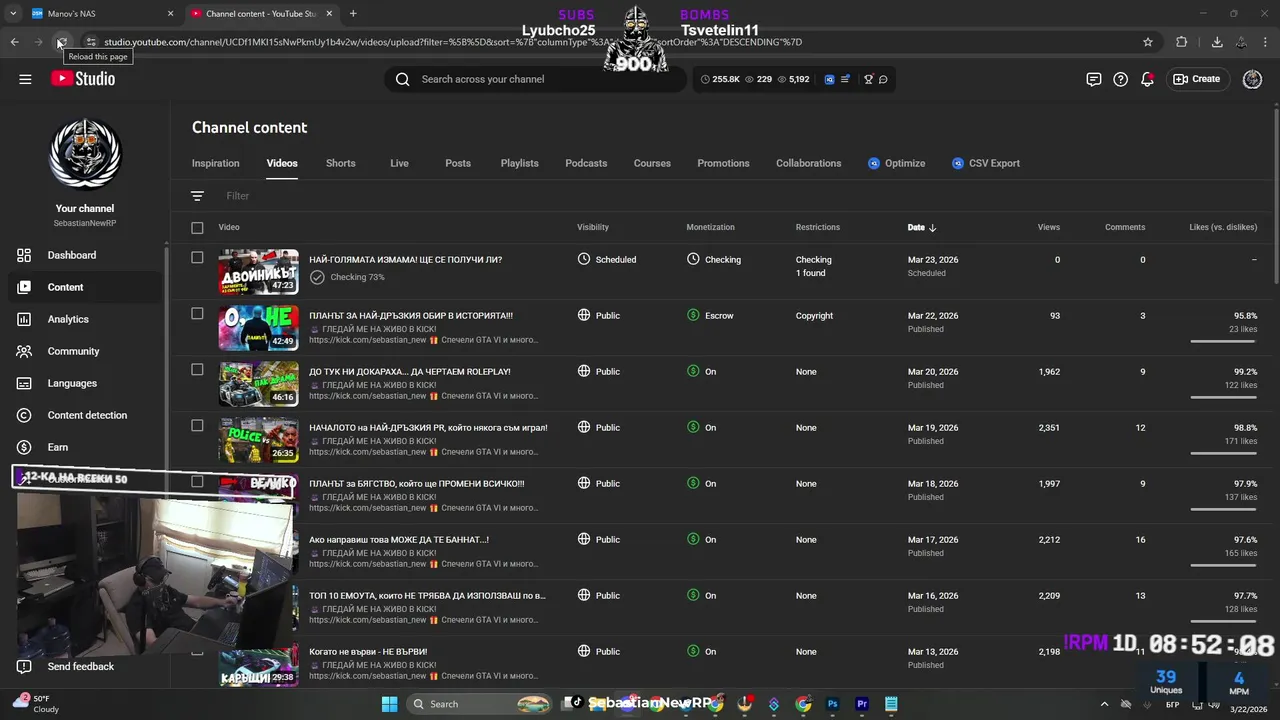Image resolution: width=1280 pixels, height=720 pixels.
Task: Click the 95.8% likes ratio bar
Action: [1224, 341]
